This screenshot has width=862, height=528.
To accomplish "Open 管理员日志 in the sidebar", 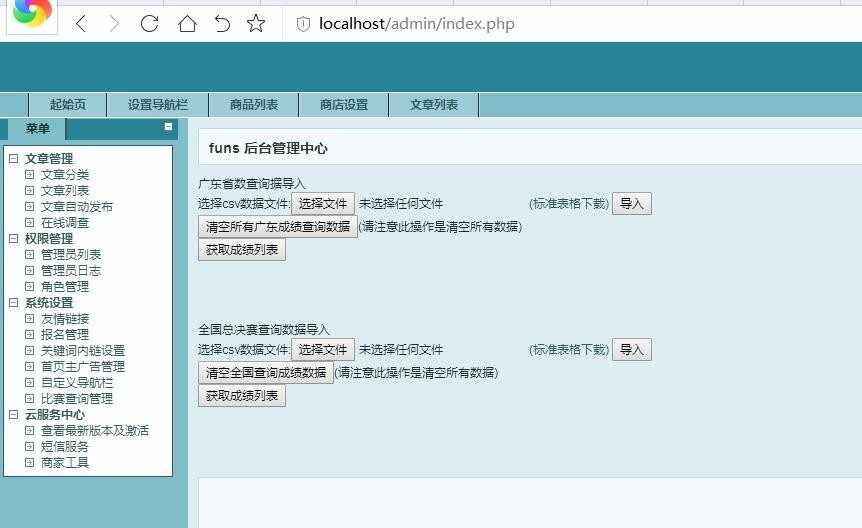I will click(71, 271).
